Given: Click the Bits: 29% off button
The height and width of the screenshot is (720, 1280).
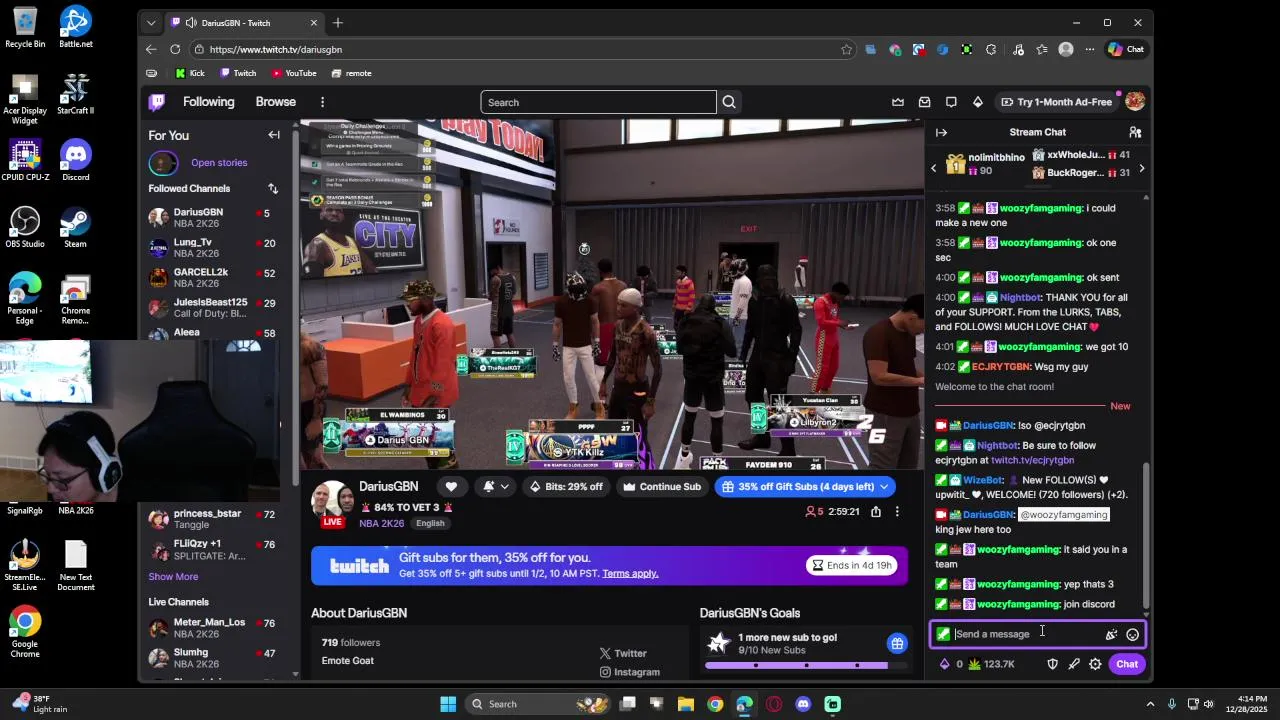Looking at the screenshot, I should 566,487.
